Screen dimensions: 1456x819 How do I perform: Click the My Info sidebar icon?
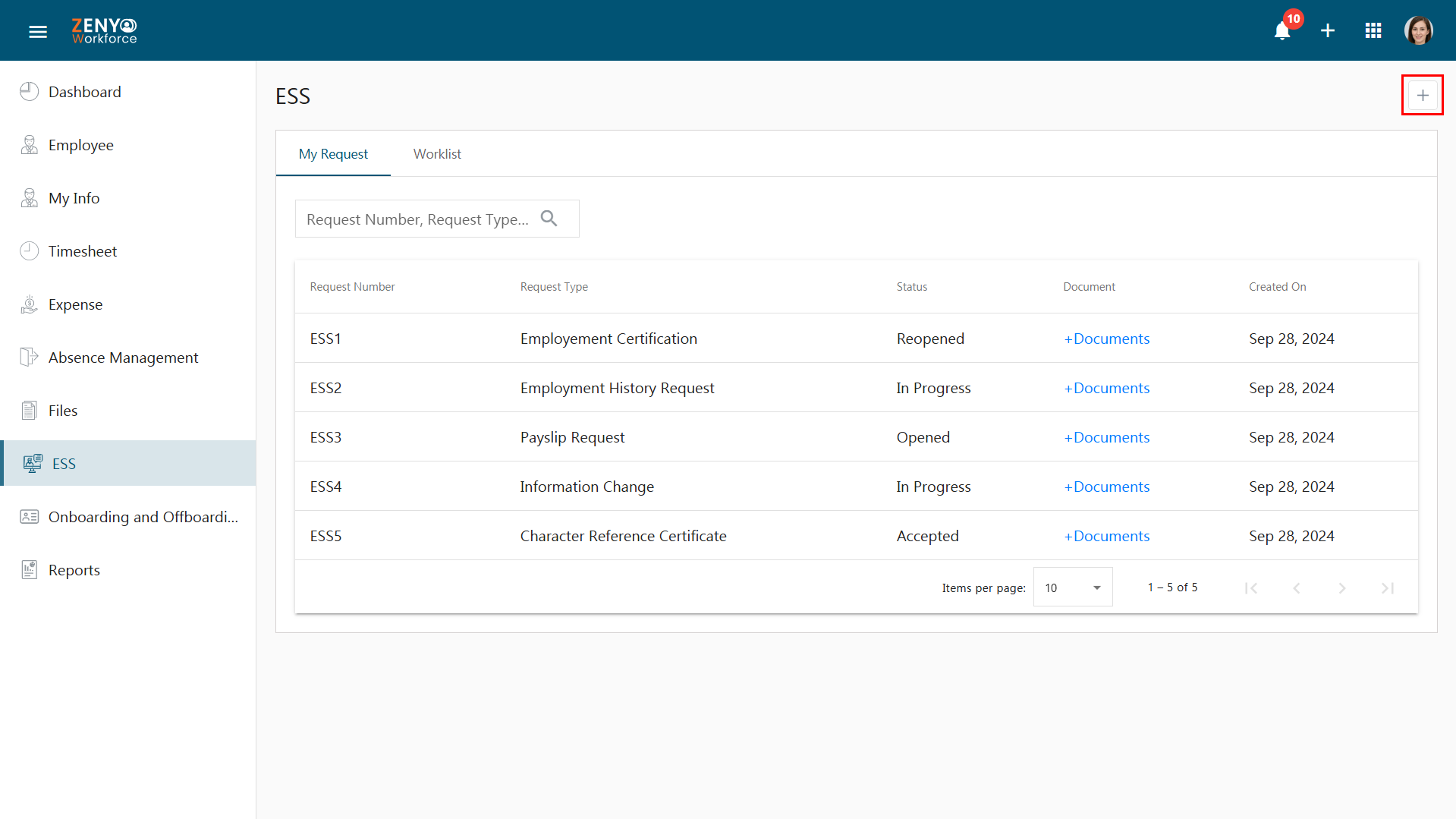click(29, 198)
